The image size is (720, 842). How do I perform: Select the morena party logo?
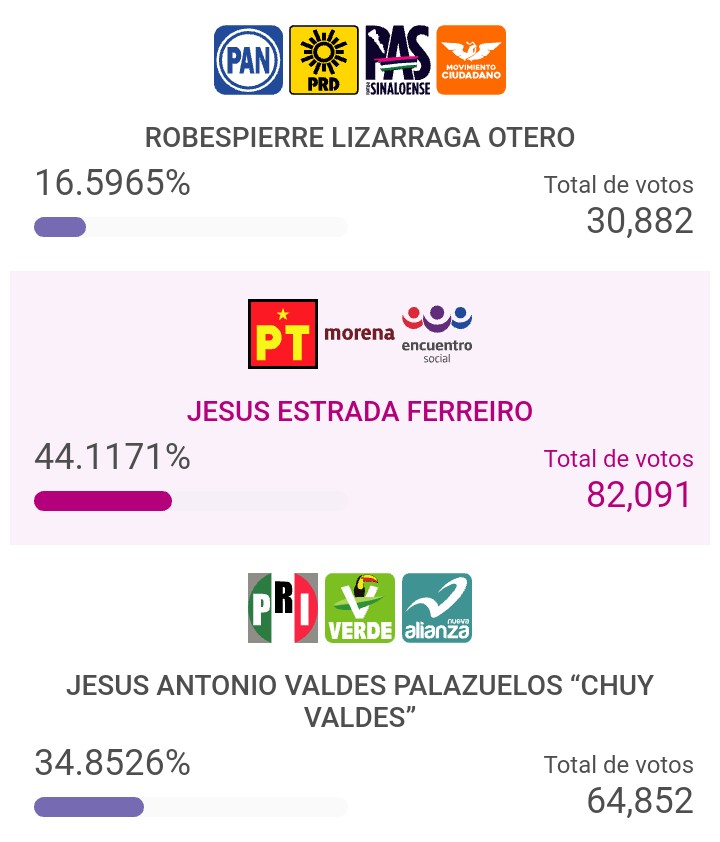359,333
